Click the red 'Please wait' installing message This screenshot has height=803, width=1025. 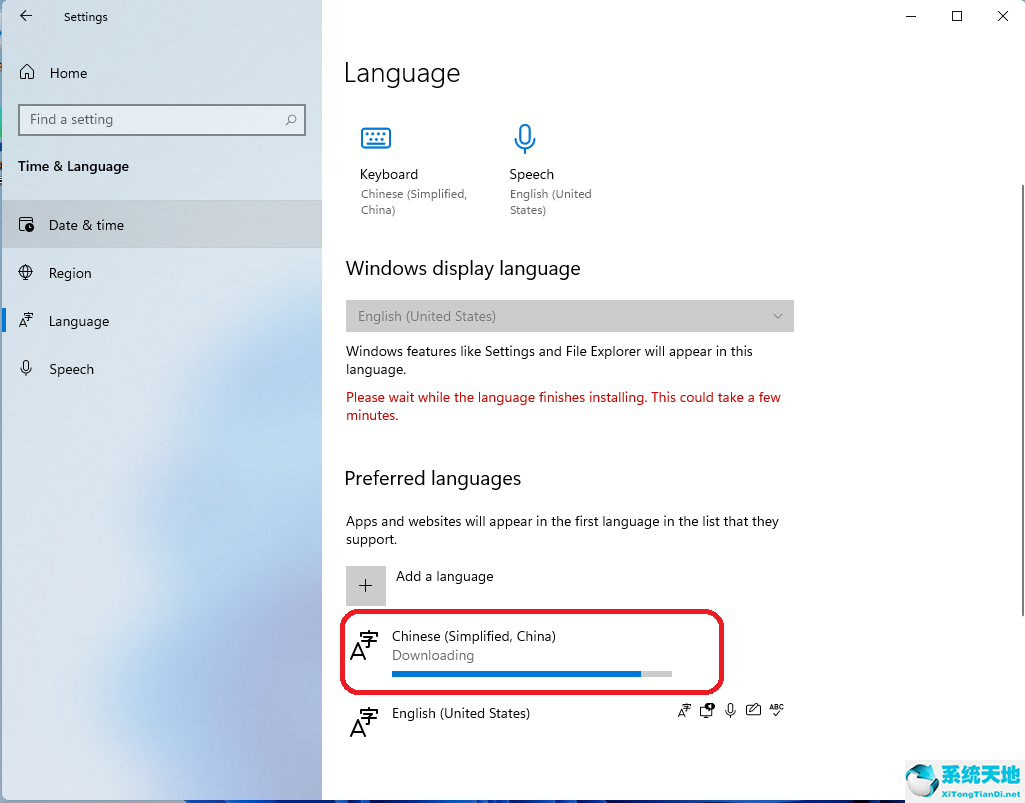pos(563,406)
